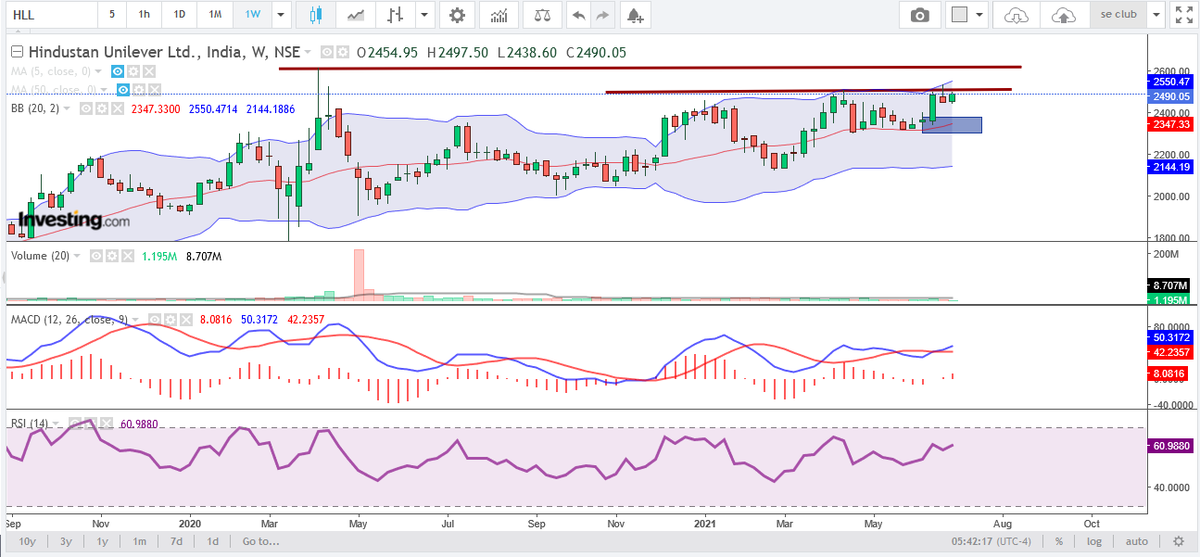
Task: Select the 1D interval
Action: 179,15
